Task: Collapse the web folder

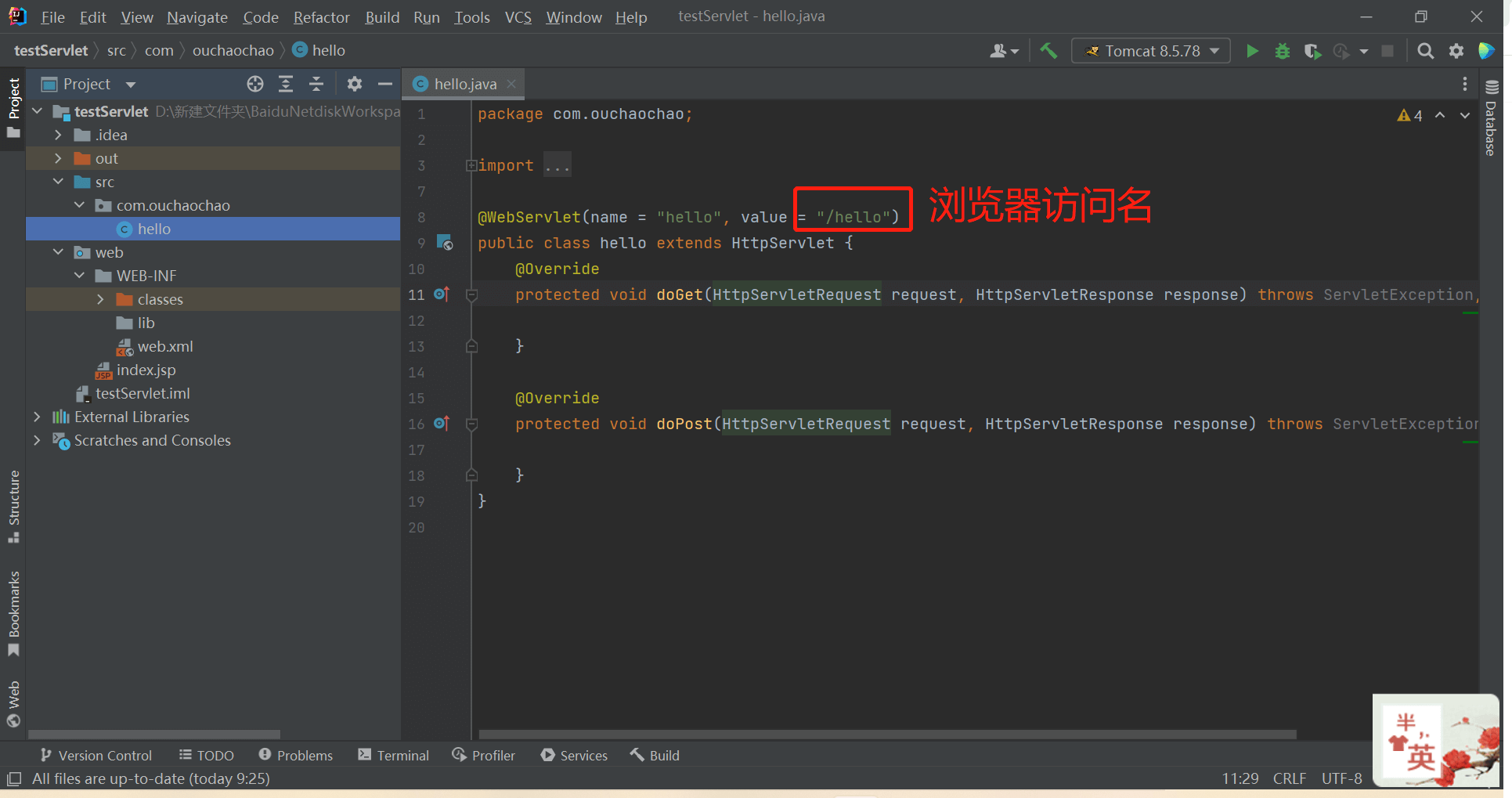Action: click(x=58, y=252)
